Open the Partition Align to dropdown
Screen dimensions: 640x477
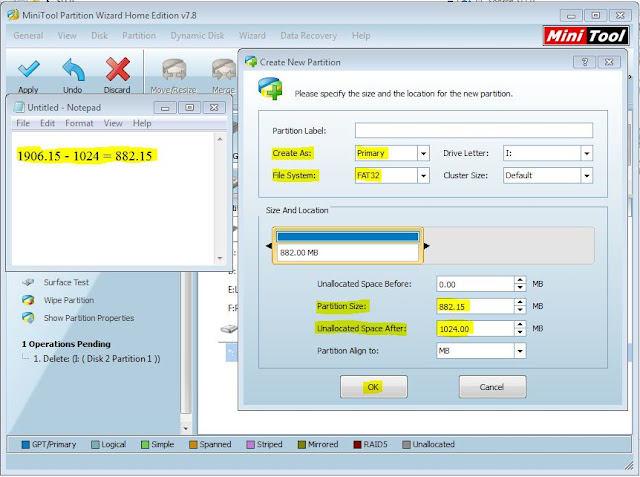[x=520, y=351]
